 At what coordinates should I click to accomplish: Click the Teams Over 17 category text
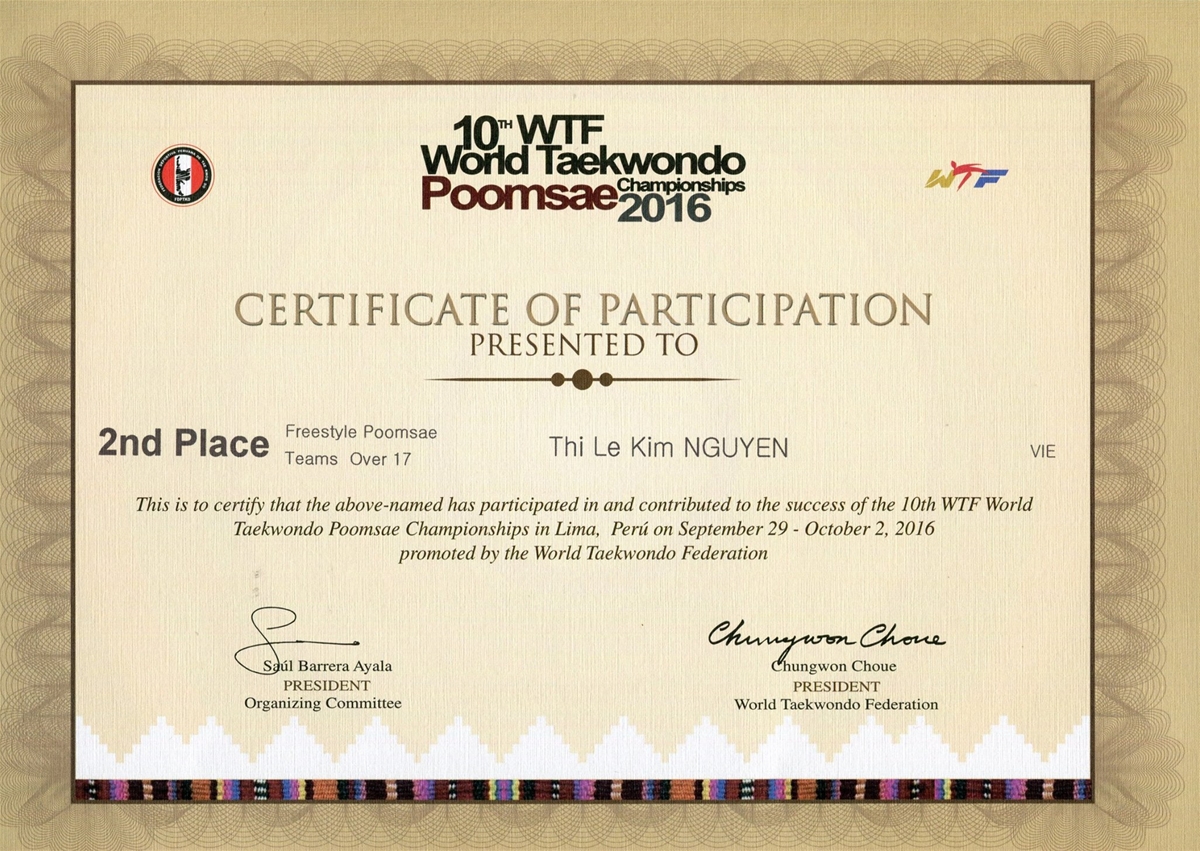(347, 460)
